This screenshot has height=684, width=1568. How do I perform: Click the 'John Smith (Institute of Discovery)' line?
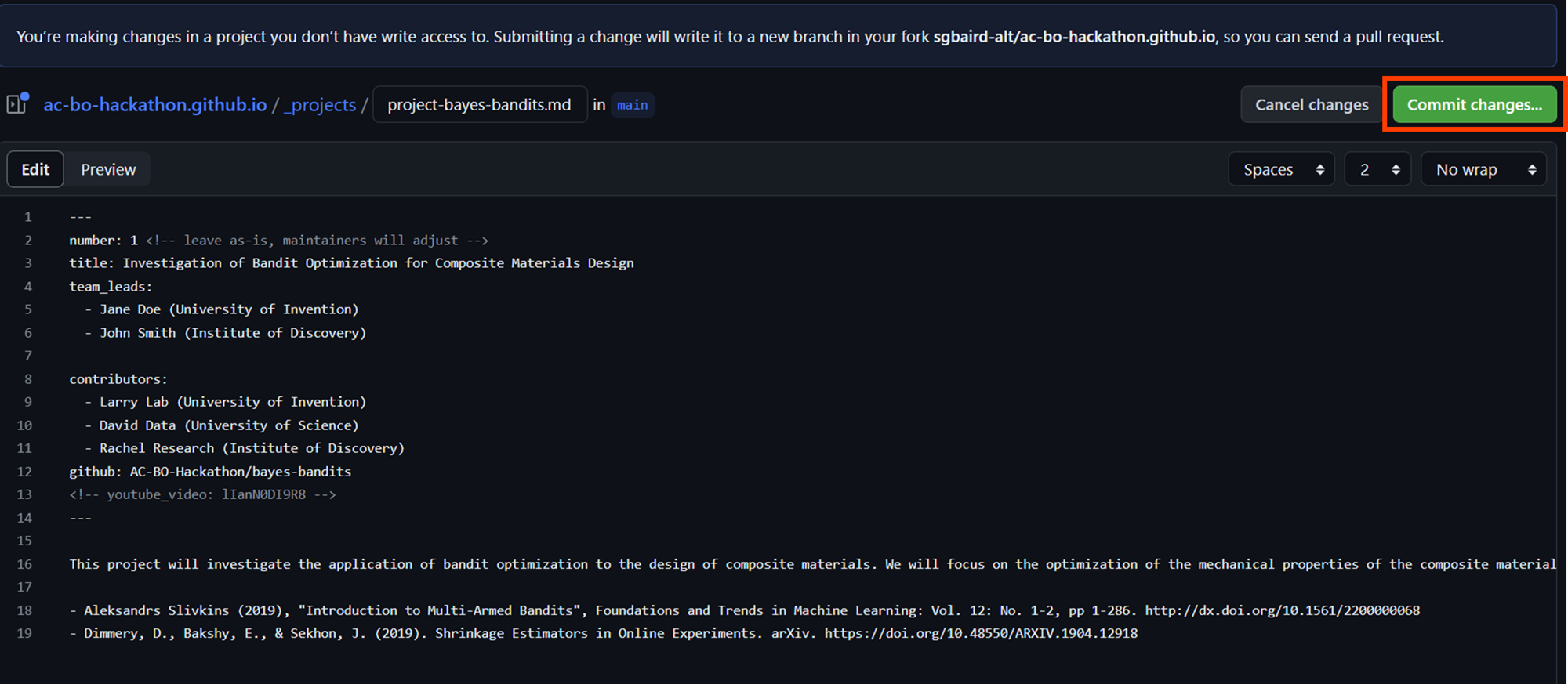(x=226, y=333)
